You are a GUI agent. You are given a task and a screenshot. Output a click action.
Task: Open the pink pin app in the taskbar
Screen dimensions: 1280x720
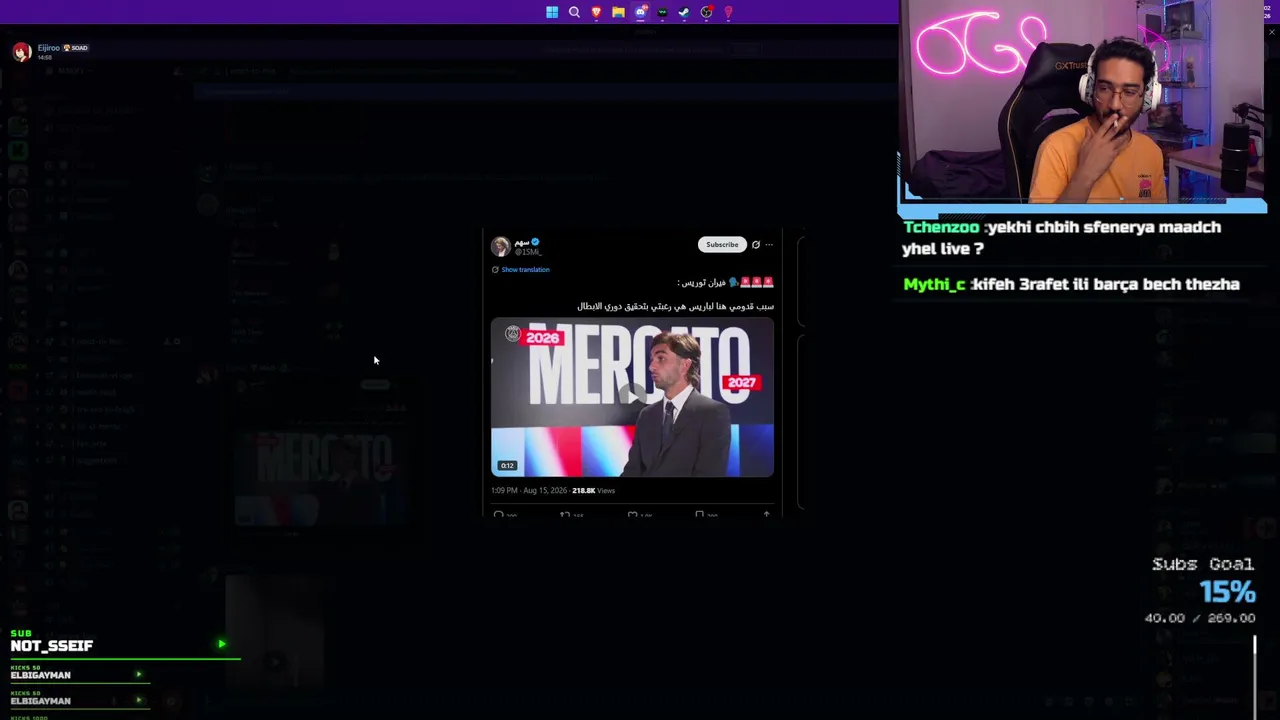point(728,12)
